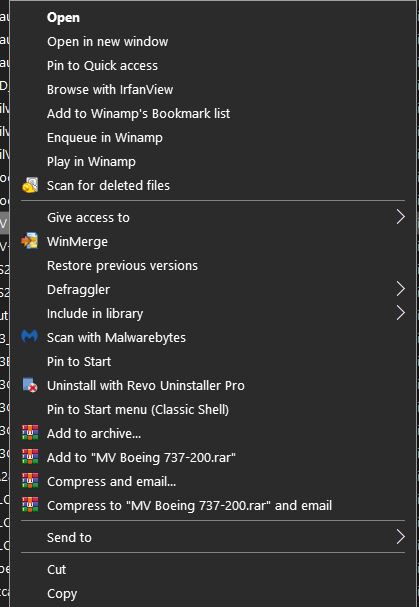Select Browse with IrfanView
Screen dimensions: 419x607
(x=110, y=89)
